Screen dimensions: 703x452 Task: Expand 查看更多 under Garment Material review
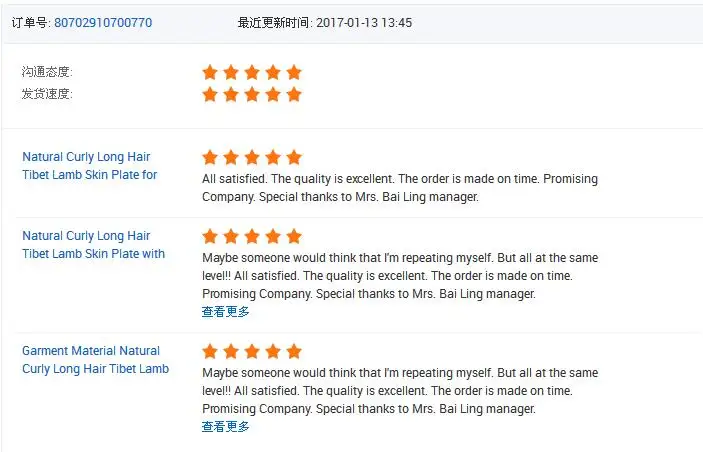pyautogui.click(x=225, y=426)
